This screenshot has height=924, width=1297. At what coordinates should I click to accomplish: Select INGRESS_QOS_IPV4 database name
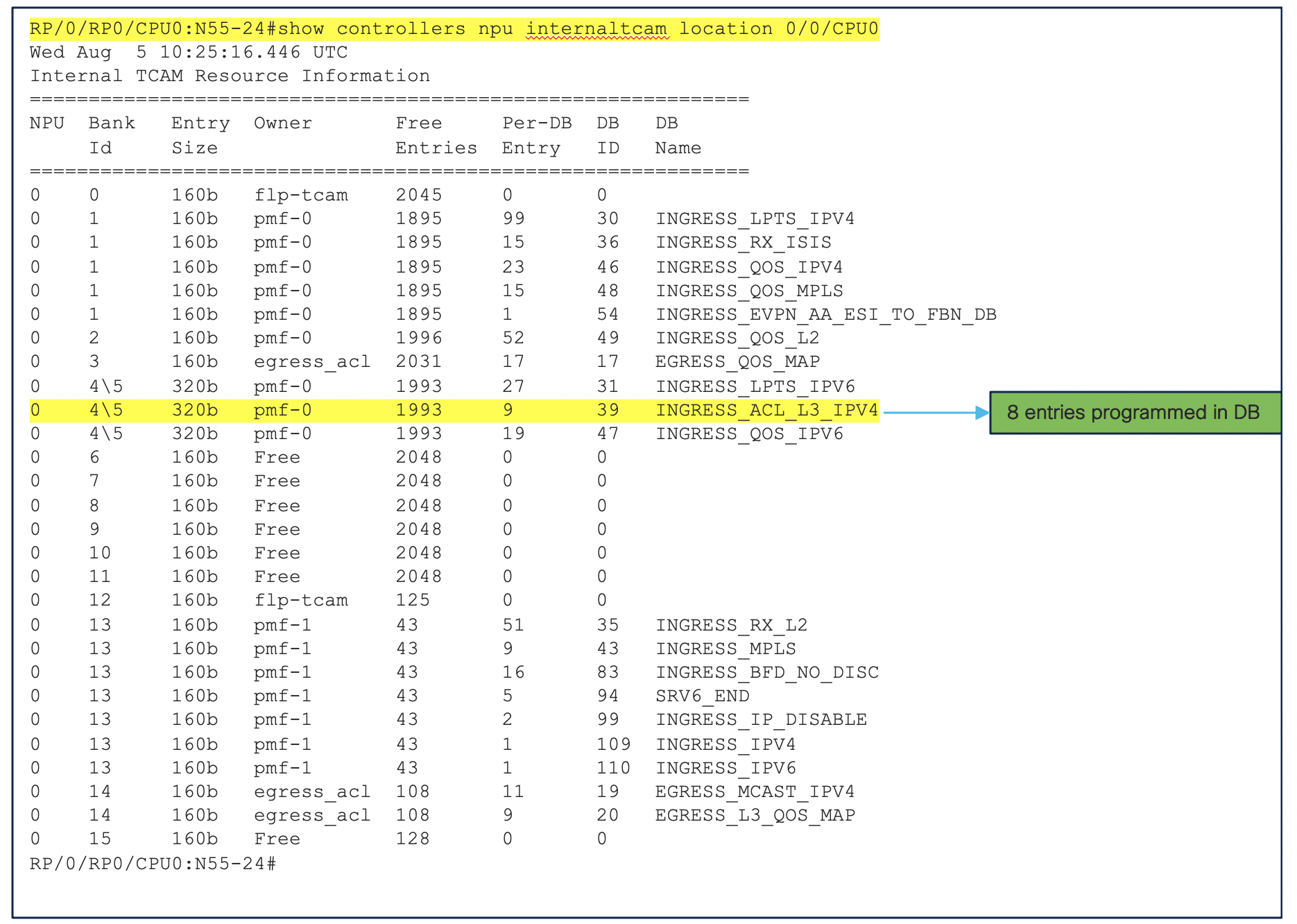749,268
